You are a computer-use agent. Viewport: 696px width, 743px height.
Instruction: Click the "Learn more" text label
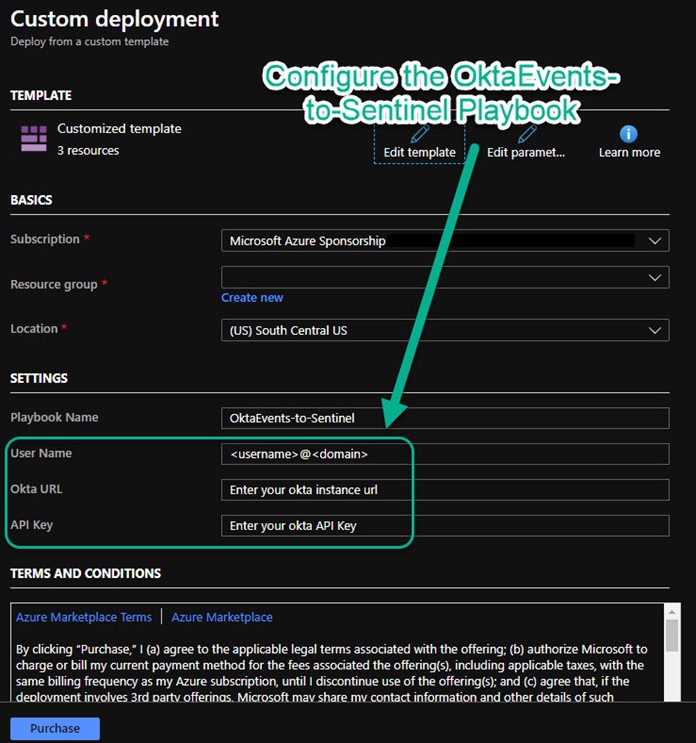click(629, 153)
